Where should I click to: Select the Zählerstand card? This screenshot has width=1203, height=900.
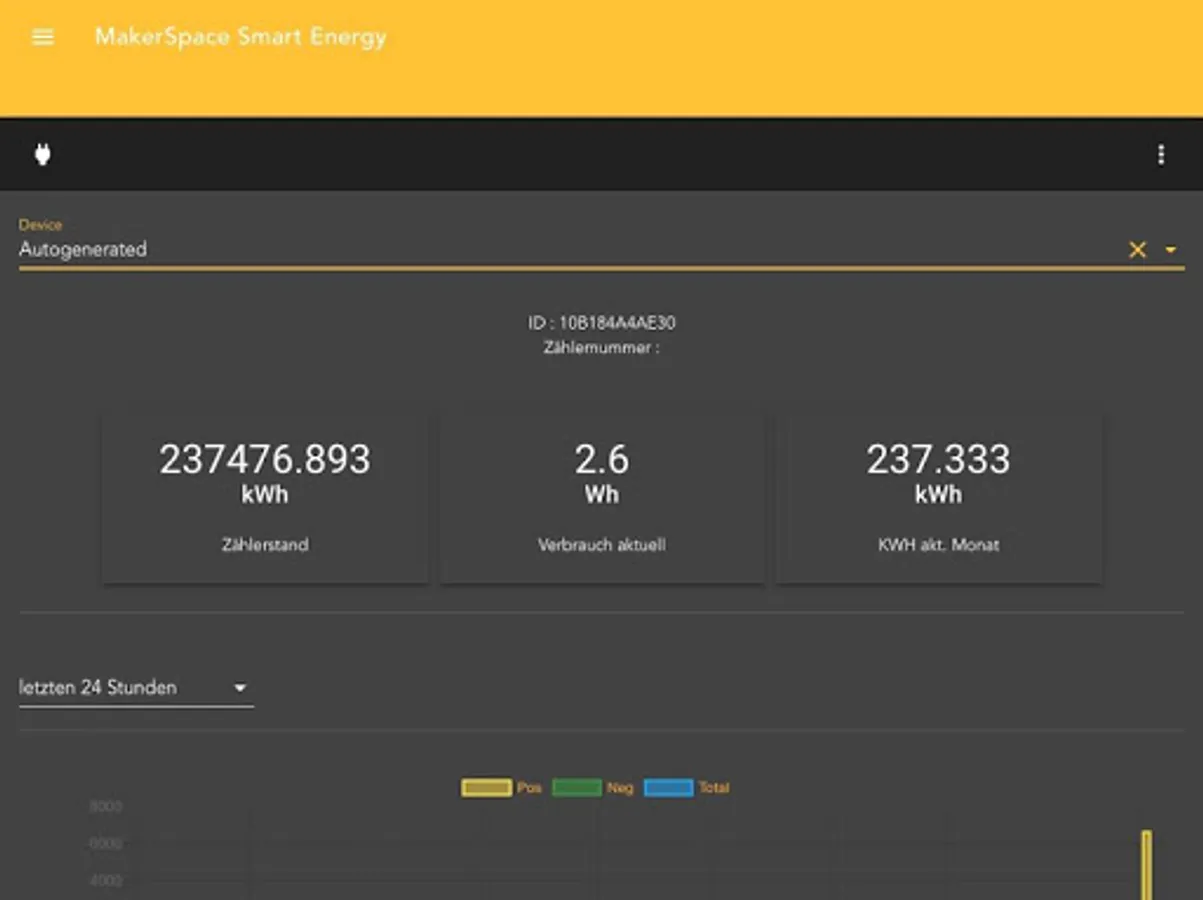265,497
